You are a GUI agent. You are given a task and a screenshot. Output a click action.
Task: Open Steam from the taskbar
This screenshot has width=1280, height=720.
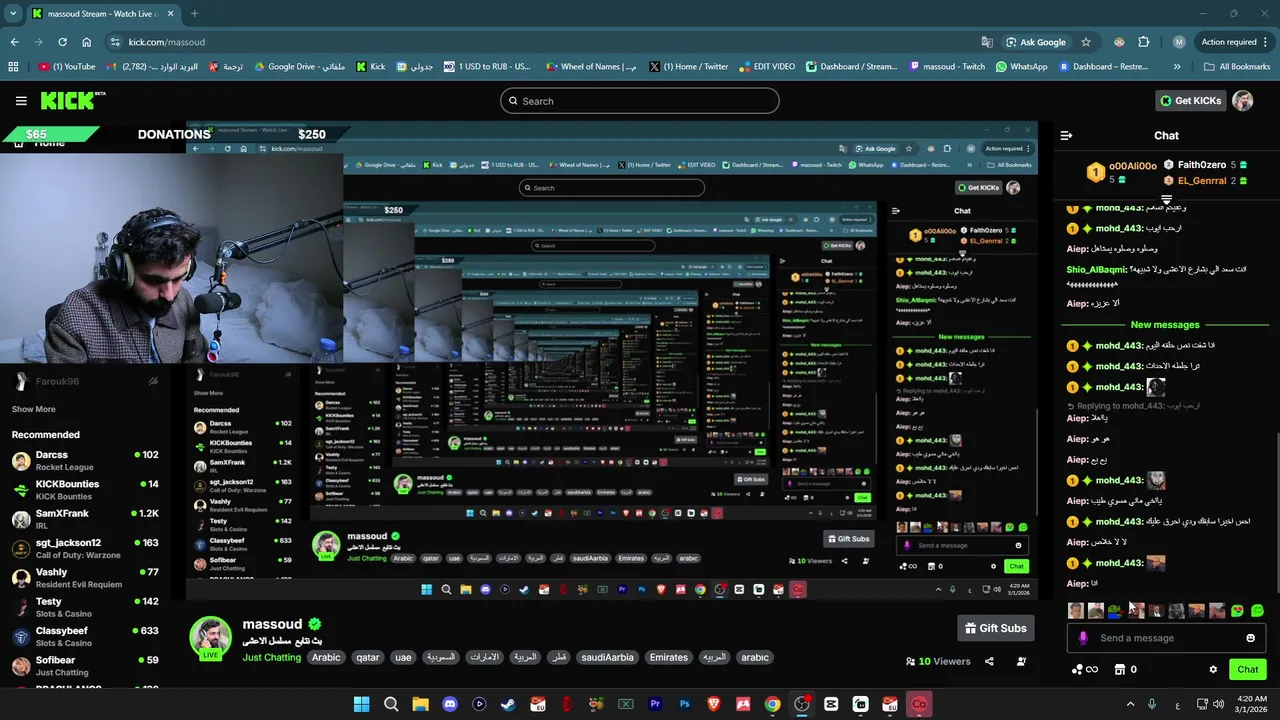point(508,704)
